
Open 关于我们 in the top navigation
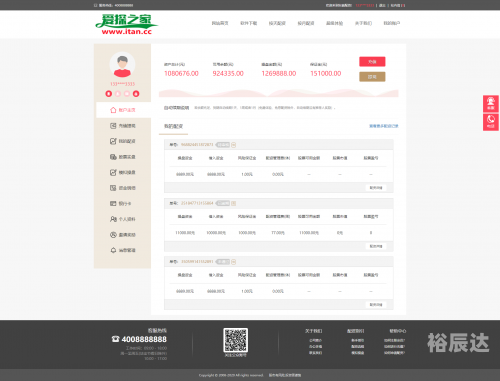363,23
